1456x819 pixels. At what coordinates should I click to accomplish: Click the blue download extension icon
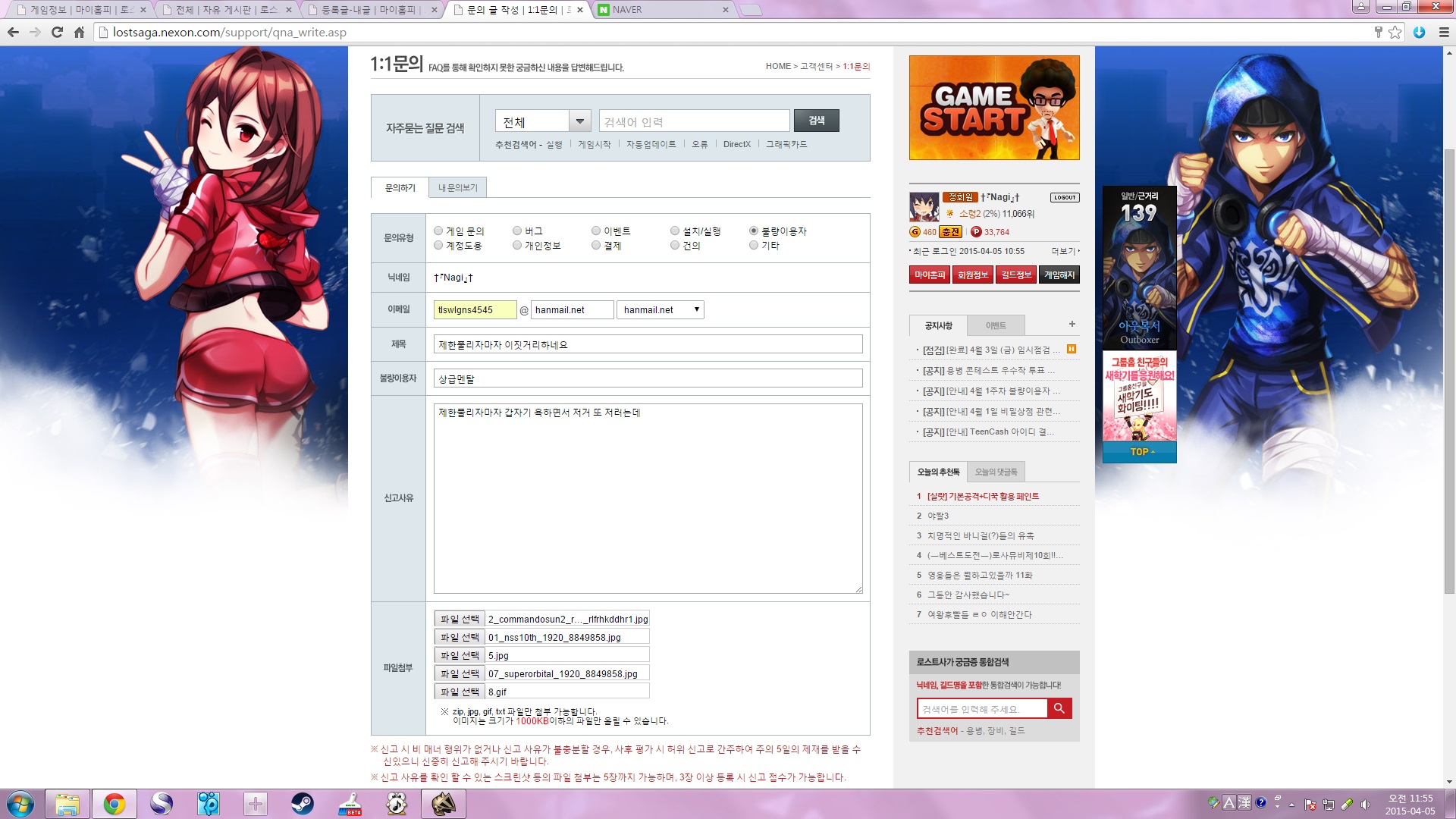pyautogui.click(x=1419, y=33)
